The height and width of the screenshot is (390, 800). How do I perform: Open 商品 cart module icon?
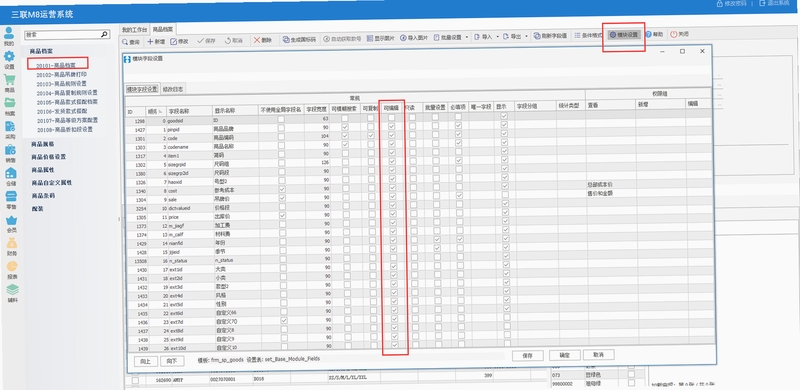coord(9,84)
